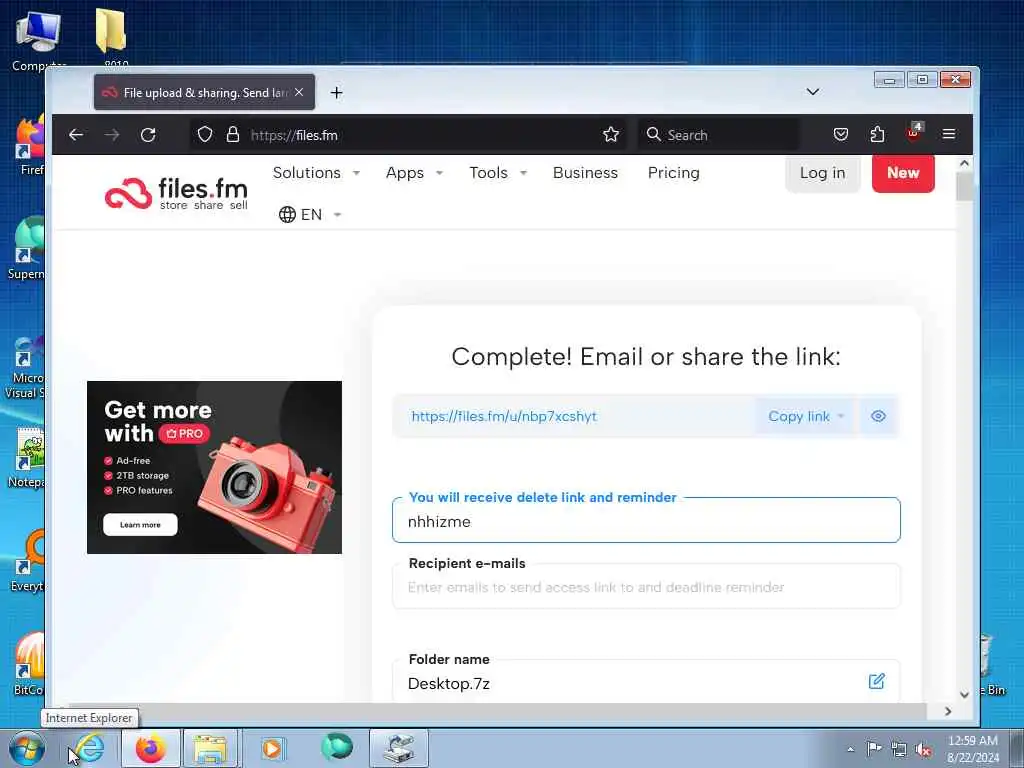
Task: Bookmark this page with the star icon
Action: pyautogui.click(x=611, y=135)
